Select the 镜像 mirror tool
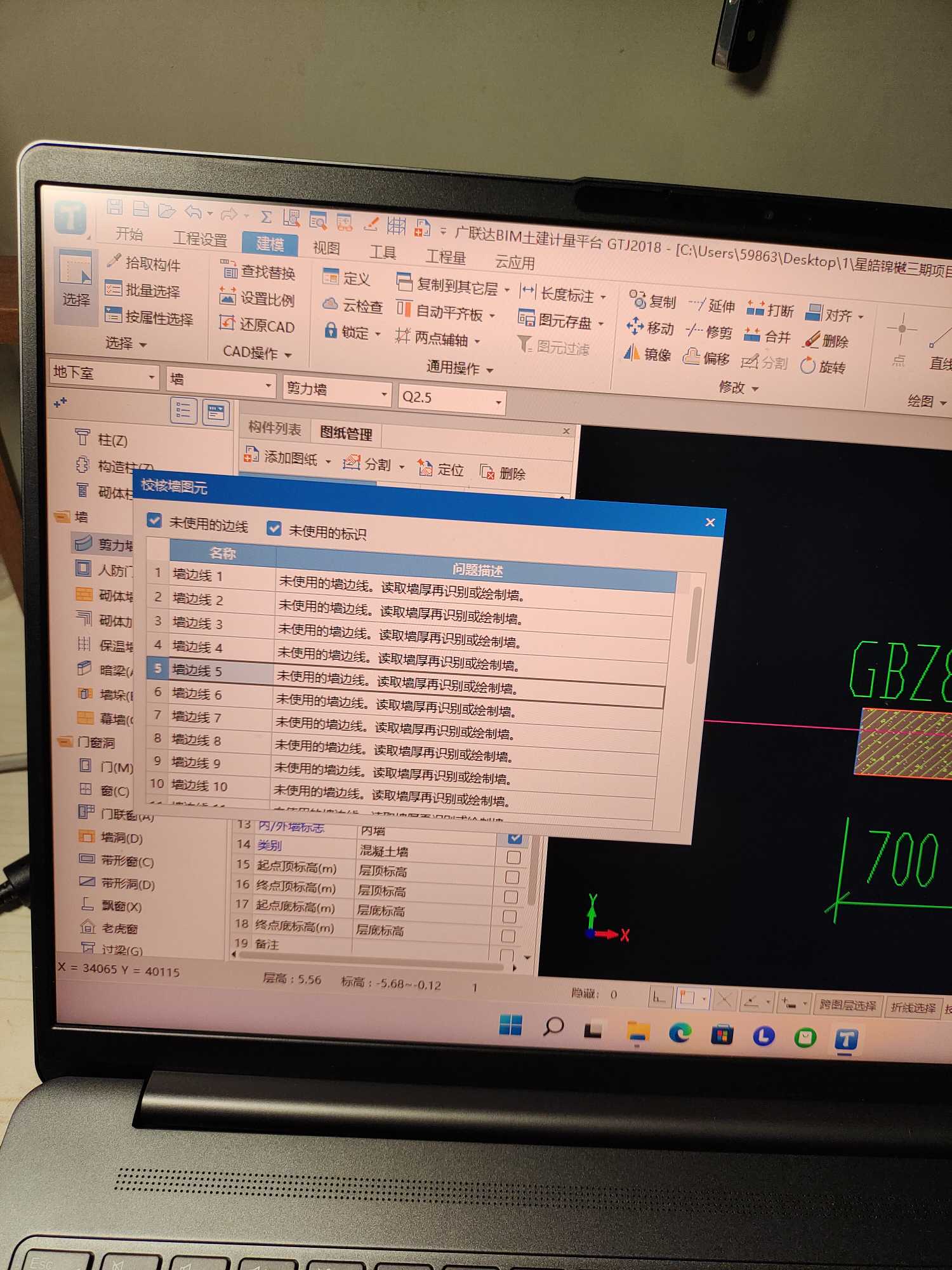This screenshot has height=1270, width=952. pyautogui.click(x=647, y=354)
